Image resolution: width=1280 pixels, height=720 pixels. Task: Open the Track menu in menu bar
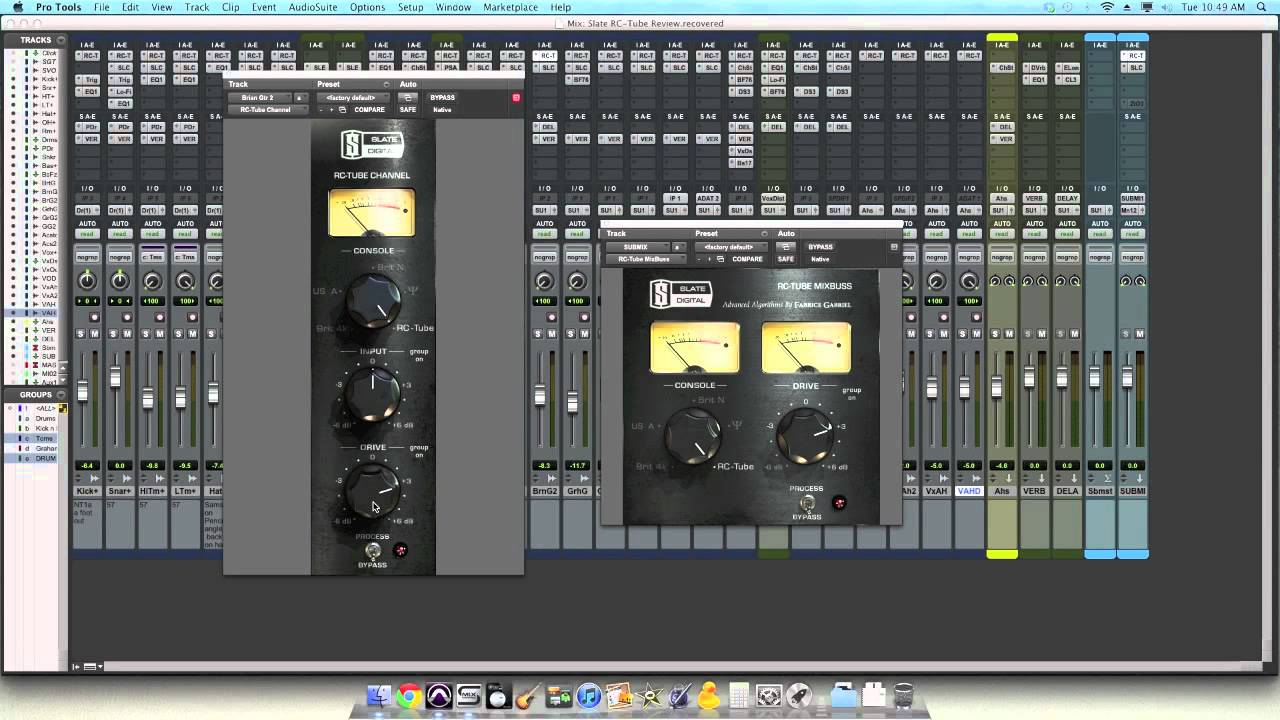coord(197,7)
